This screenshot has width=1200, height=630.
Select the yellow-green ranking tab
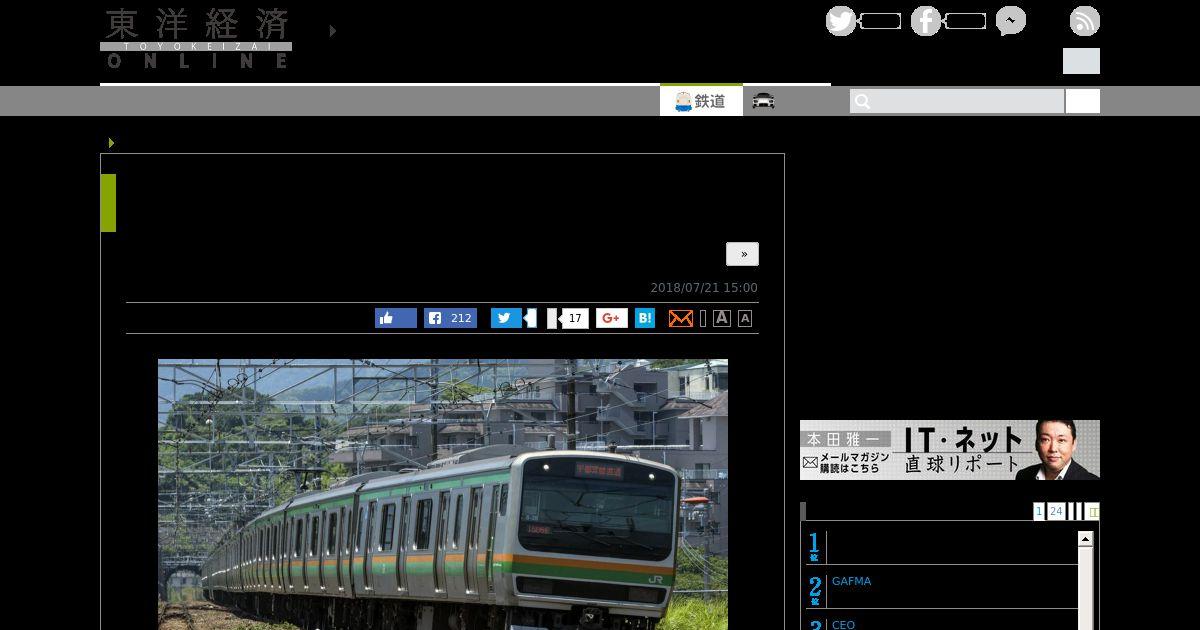[x=1093, y=511]
